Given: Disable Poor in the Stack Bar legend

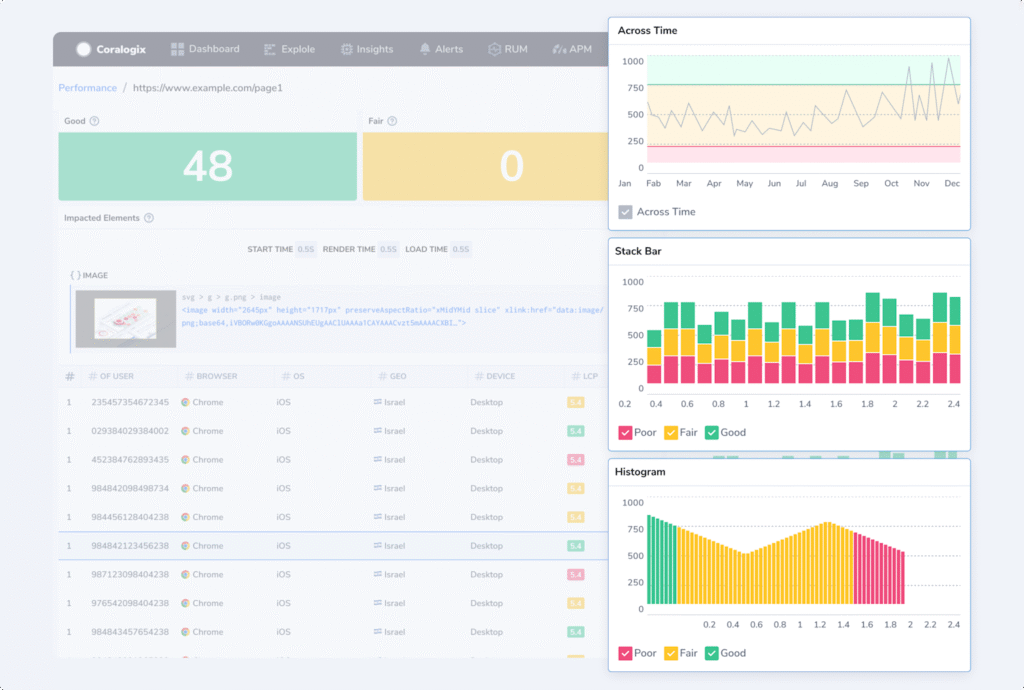Looking at the screenshot, I should point(627,432).
